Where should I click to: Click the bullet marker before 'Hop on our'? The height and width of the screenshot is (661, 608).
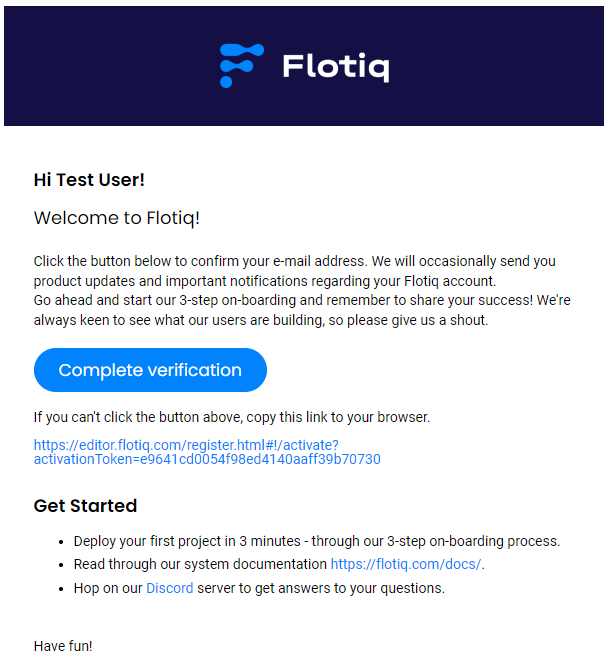[62, 589]
